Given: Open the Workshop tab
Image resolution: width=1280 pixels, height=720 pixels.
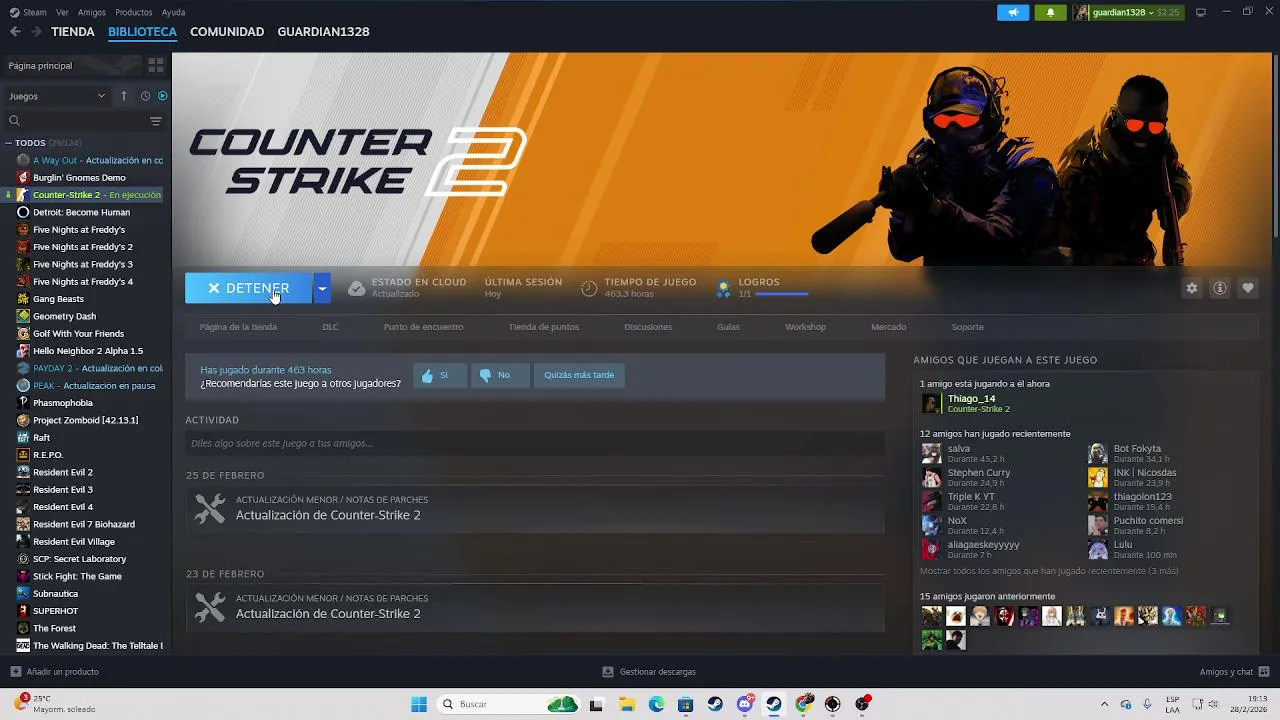Looking at the screenshot, I should click(x=805, y=327).
